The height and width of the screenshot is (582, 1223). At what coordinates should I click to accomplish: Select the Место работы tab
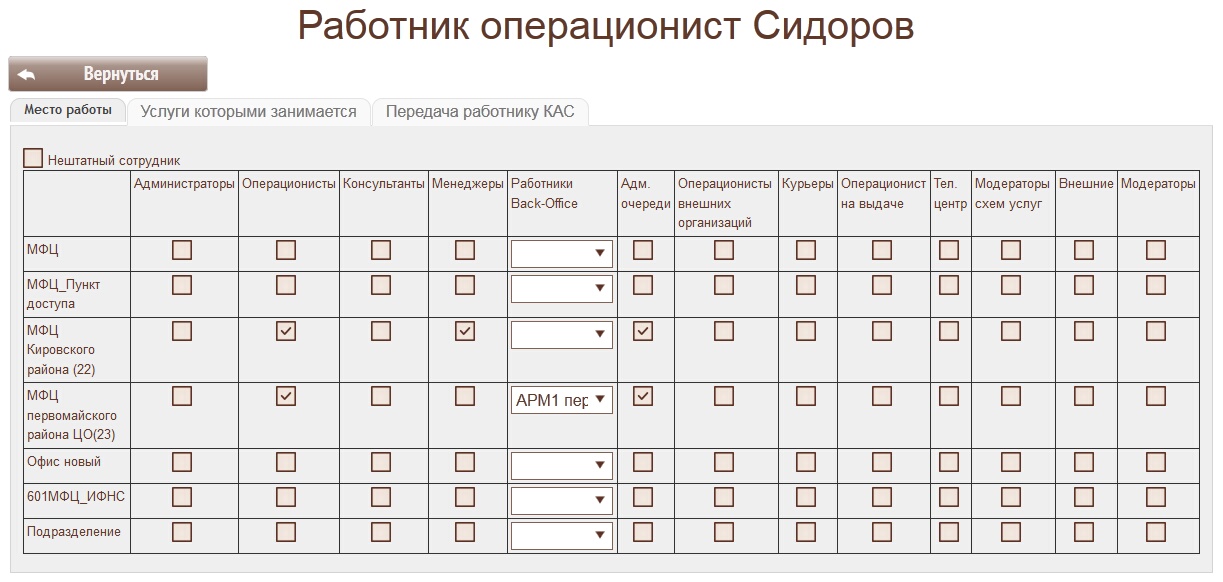[x=68, y=110]
